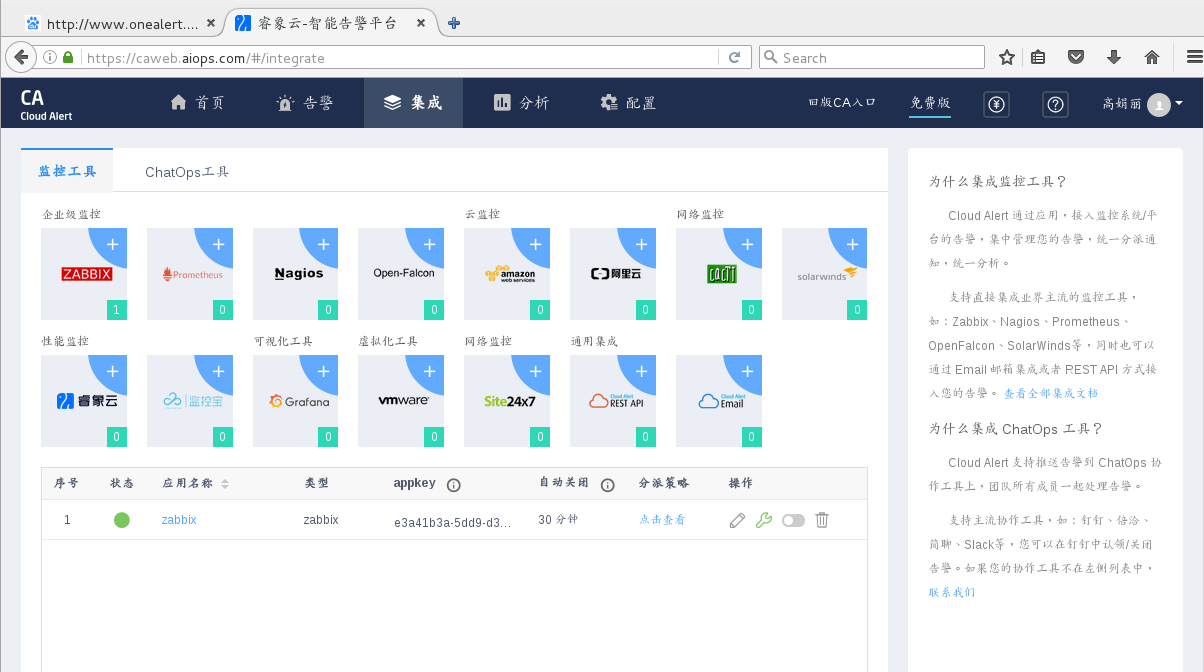Open 查看全部集成文档 link

(1051, 393)
